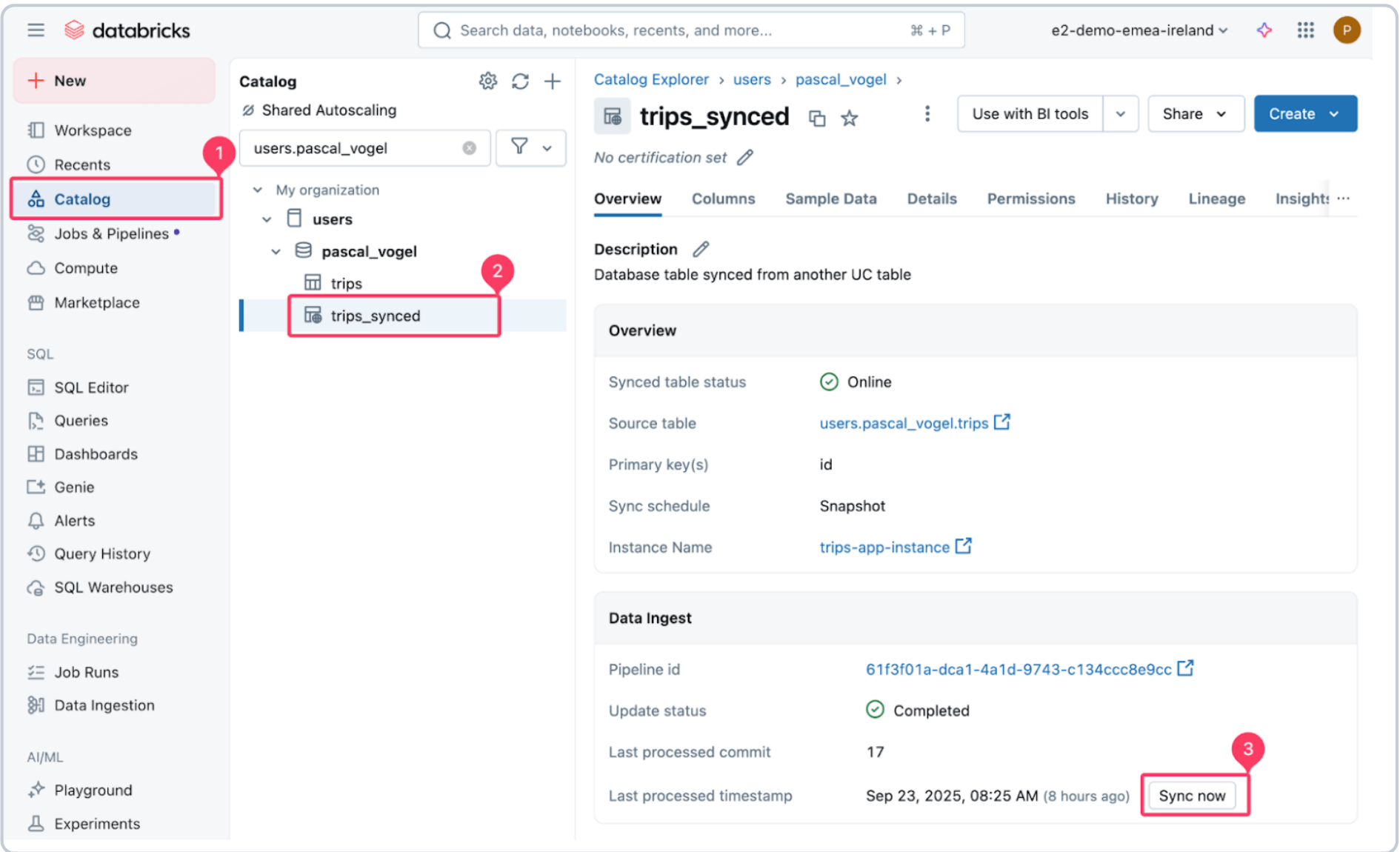
Task: Edit the Description with the pencil
Action: 701,249
